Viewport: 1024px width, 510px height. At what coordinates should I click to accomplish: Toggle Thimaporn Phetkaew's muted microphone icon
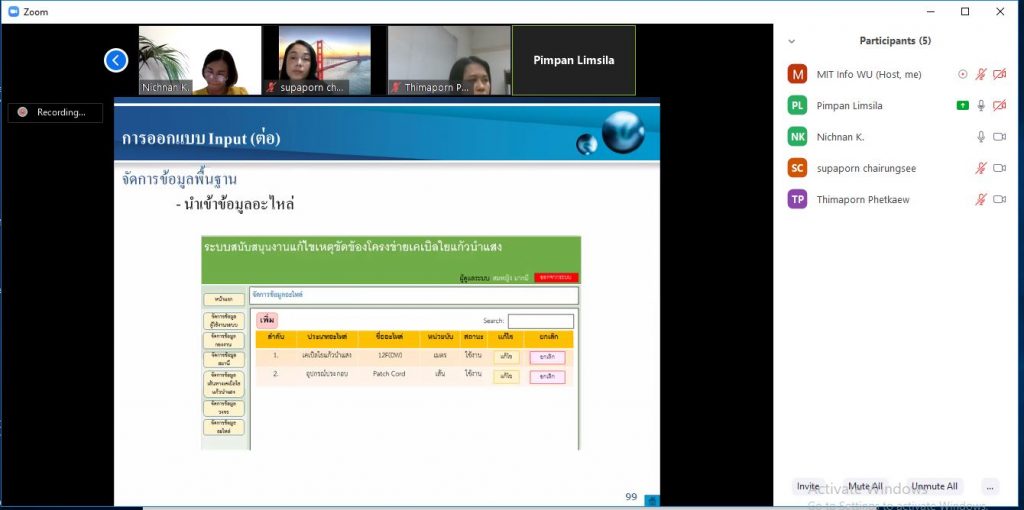tap(981, 200)
